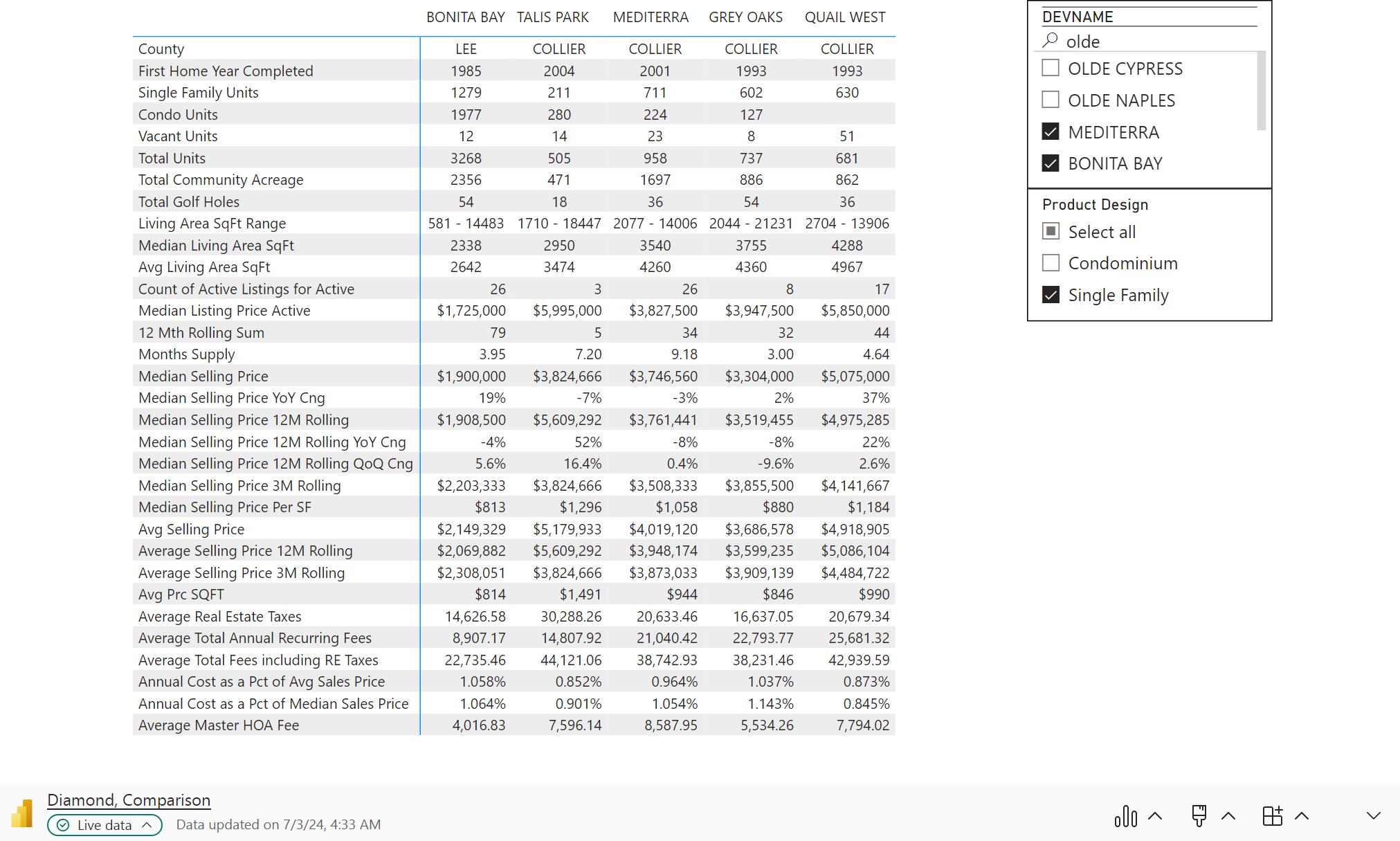Click the Single Family Units row label

[198, 93]
